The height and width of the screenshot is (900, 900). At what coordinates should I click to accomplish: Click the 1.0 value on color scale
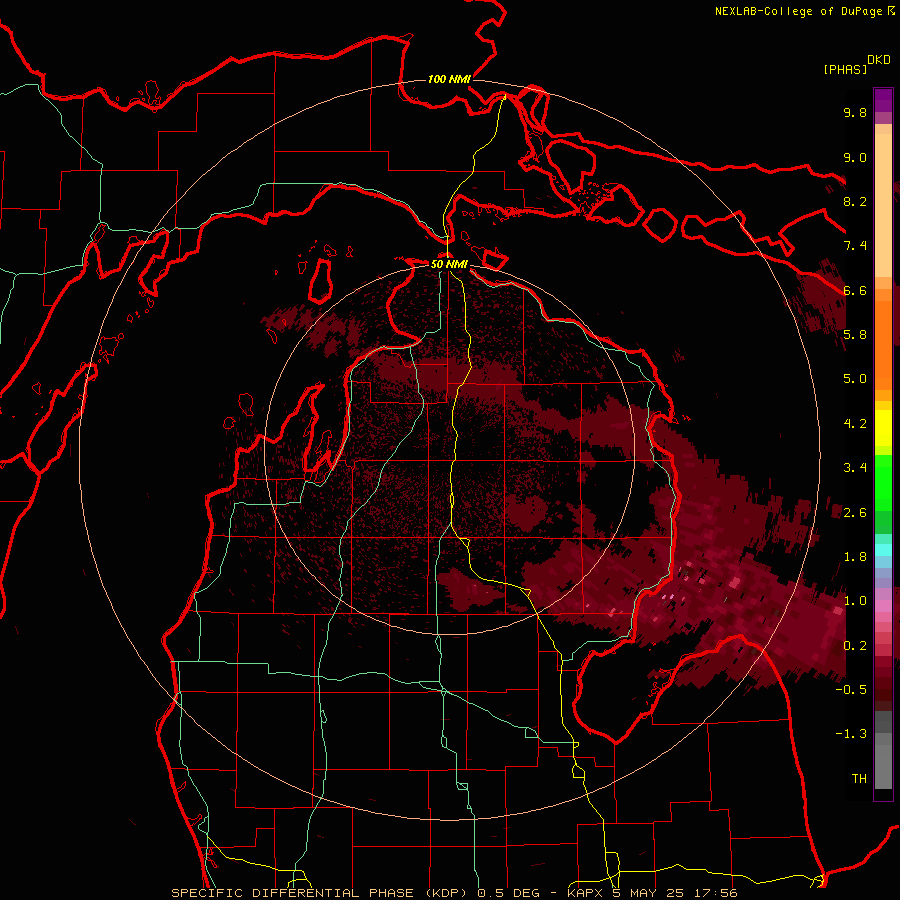tap(855, 601)
